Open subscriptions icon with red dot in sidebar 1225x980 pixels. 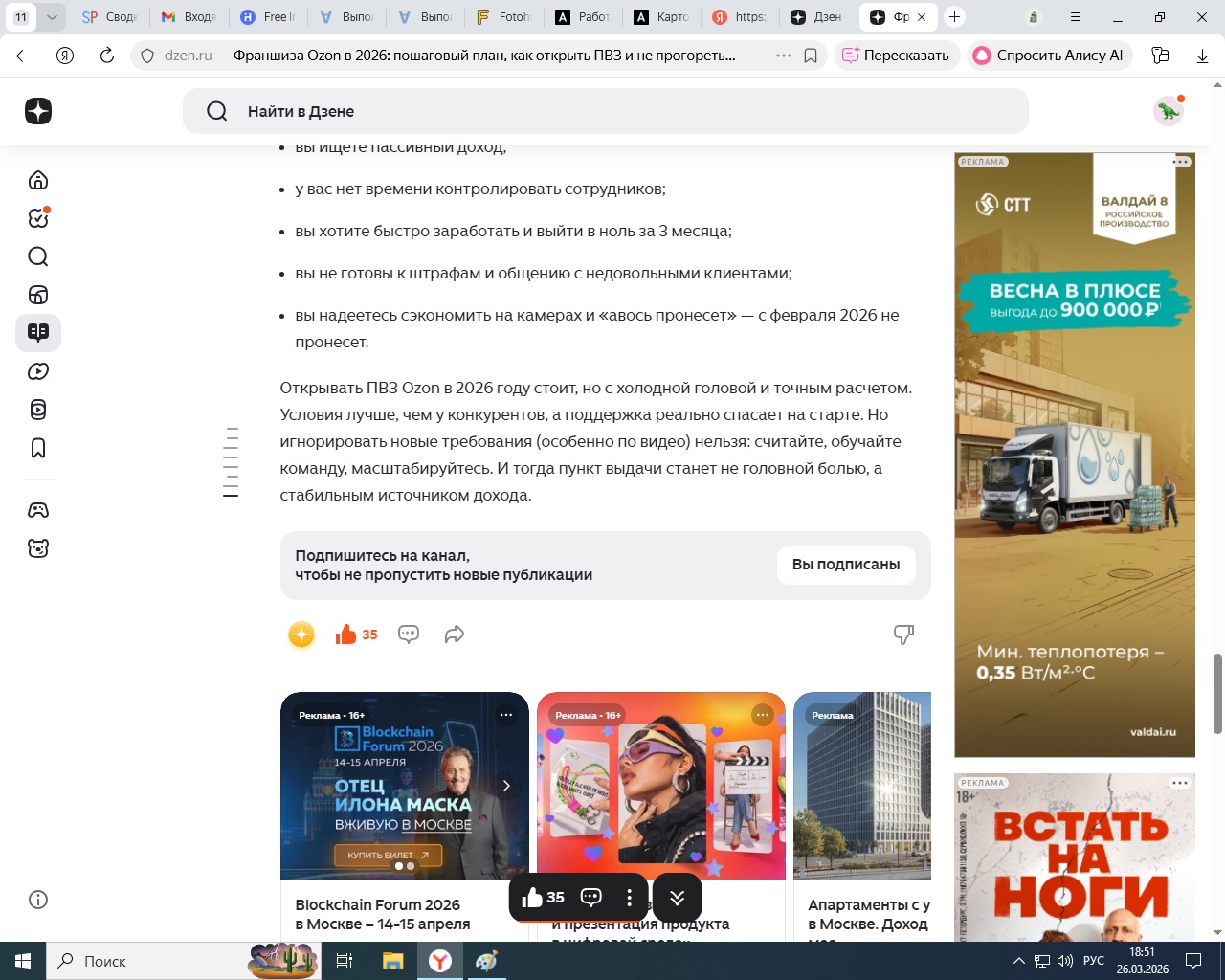click(x=38, y=218)
